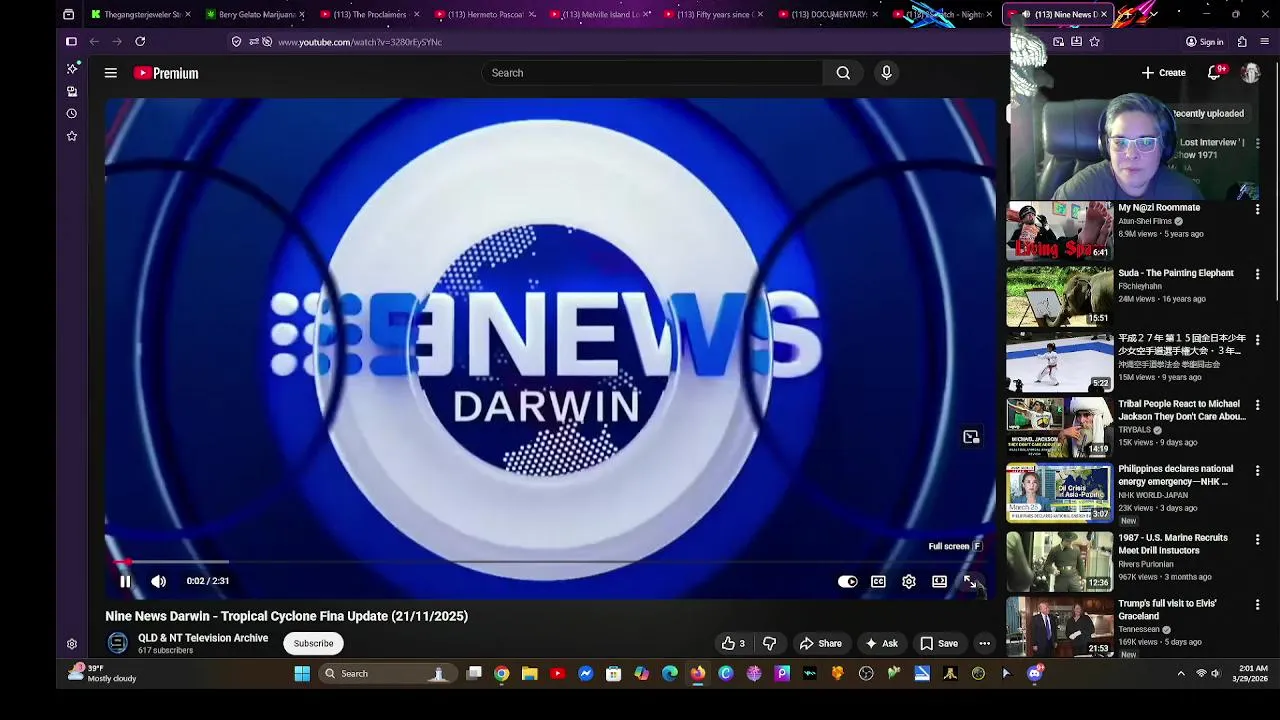Click the browser address bar URL
Screen dimensions: 1280x720
(359, 42)
